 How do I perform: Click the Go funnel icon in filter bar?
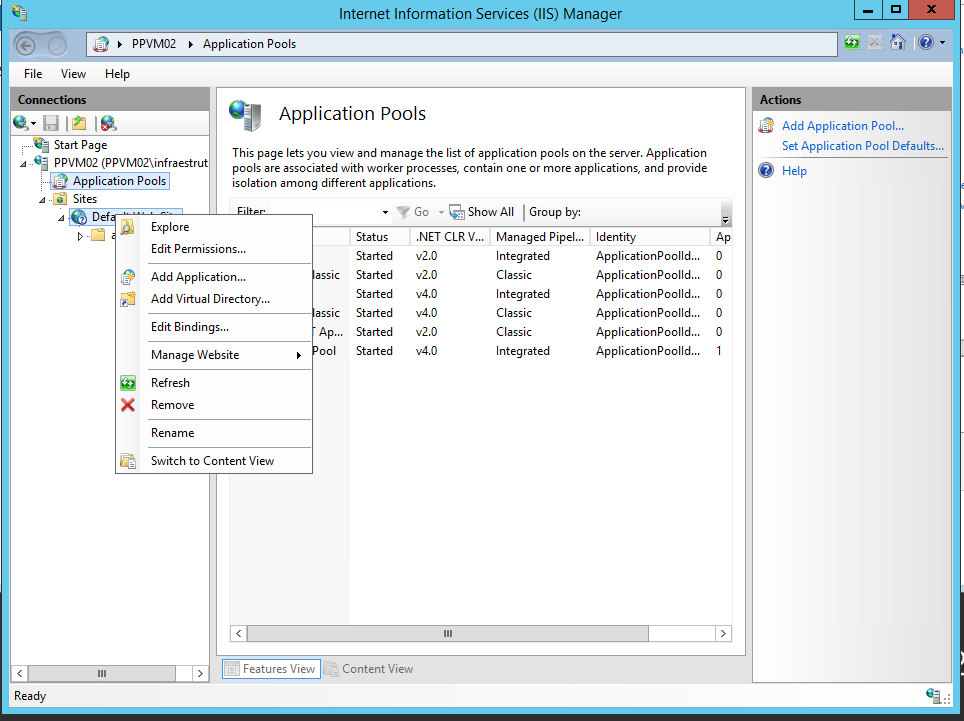pos(403,212)
